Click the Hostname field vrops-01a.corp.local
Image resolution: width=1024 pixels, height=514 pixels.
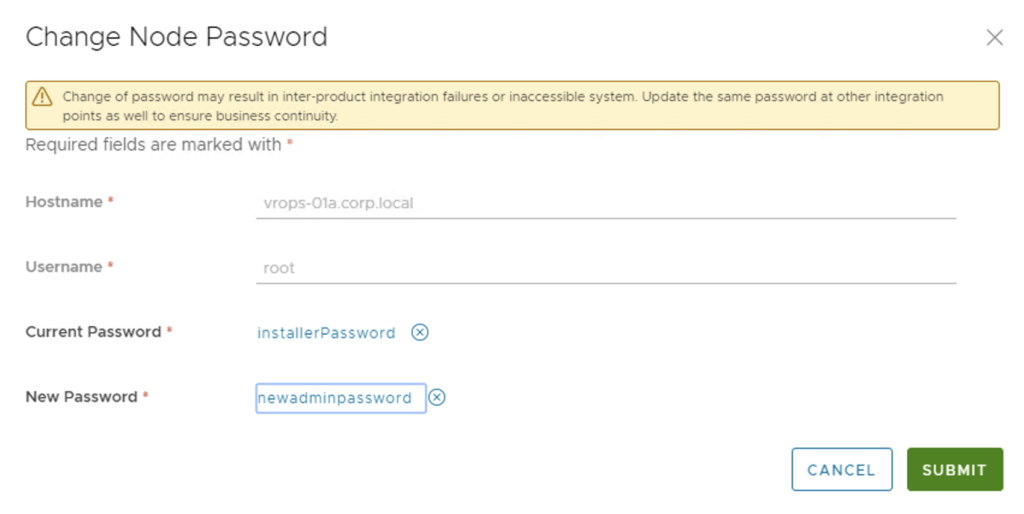[x=605, y=203]
